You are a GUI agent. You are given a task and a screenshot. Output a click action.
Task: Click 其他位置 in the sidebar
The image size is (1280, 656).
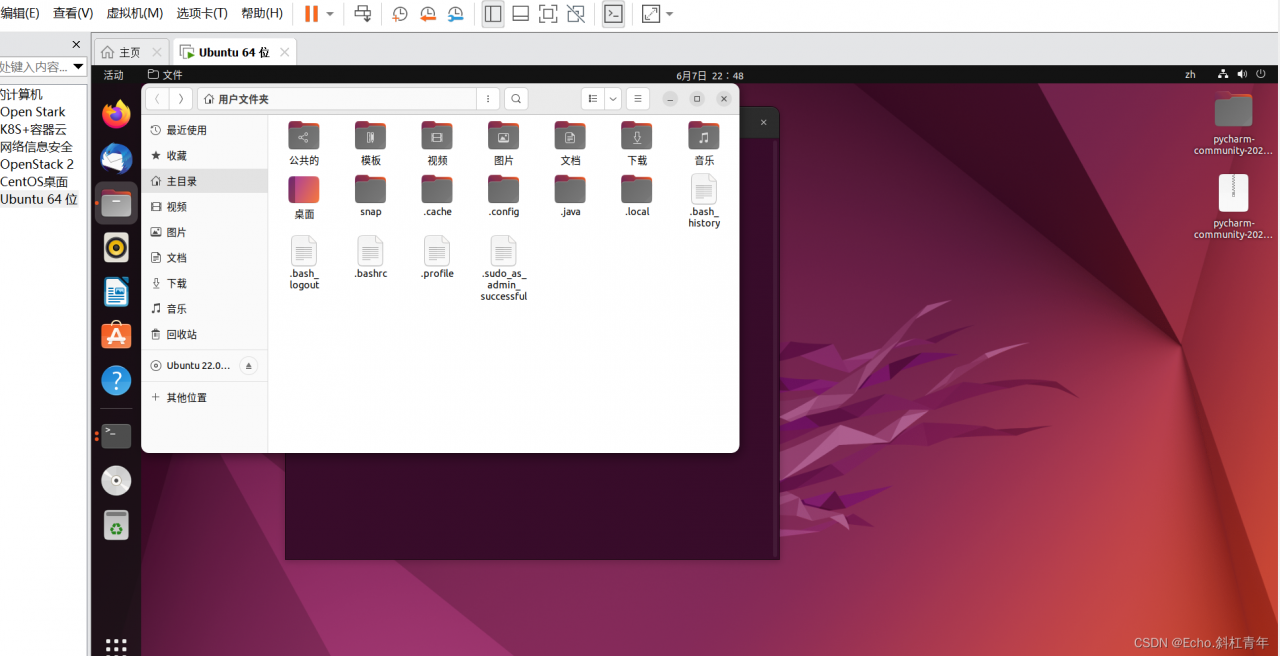click(x=186, y=397)
